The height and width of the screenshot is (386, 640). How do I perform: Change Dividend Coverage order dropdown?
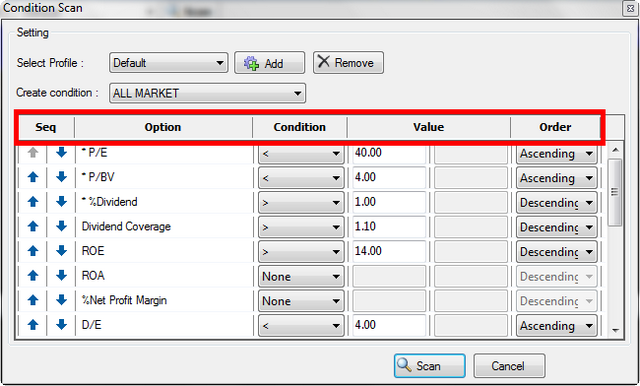[557, 227]
